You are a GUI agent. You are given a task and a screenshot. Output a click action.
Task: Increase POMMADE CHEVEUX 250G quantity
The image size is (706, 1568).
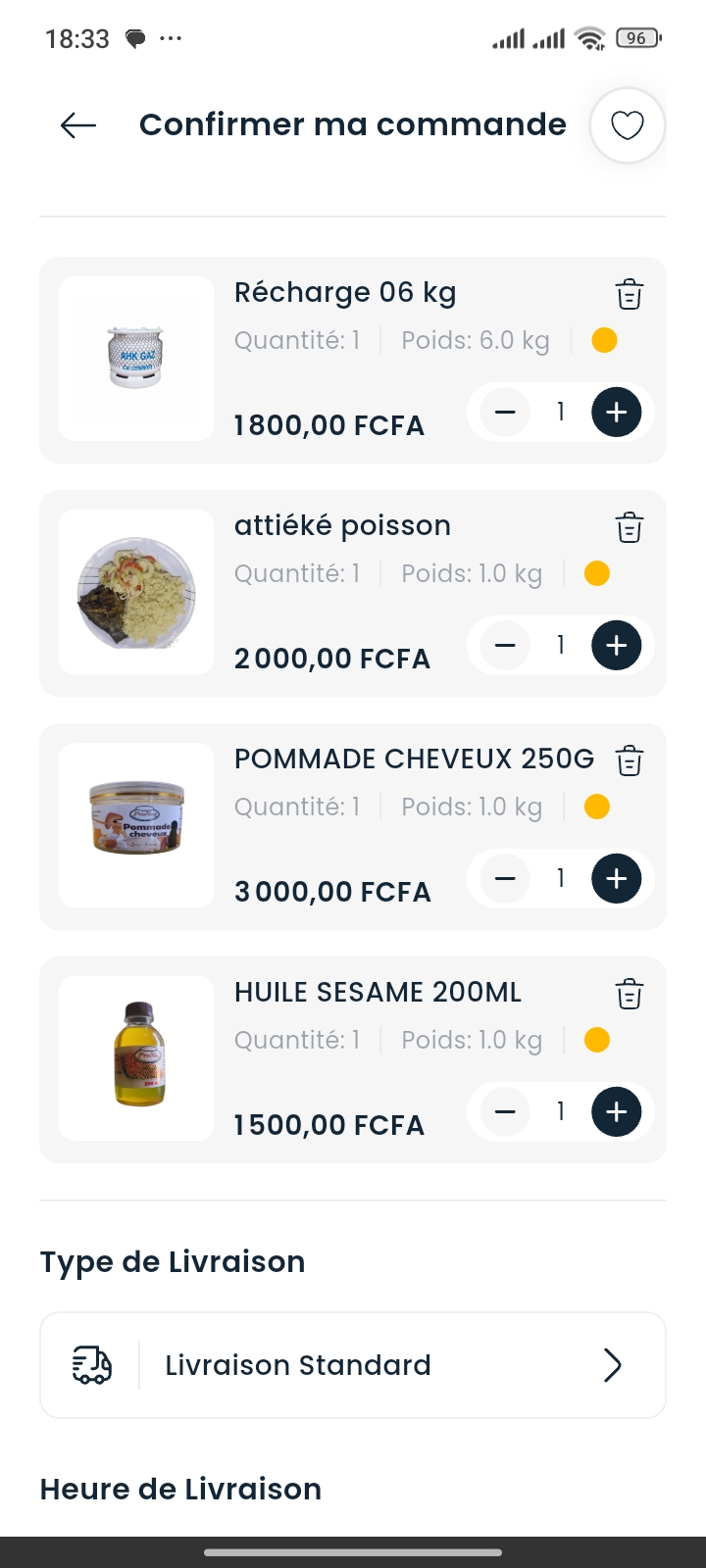pos(617,879)
